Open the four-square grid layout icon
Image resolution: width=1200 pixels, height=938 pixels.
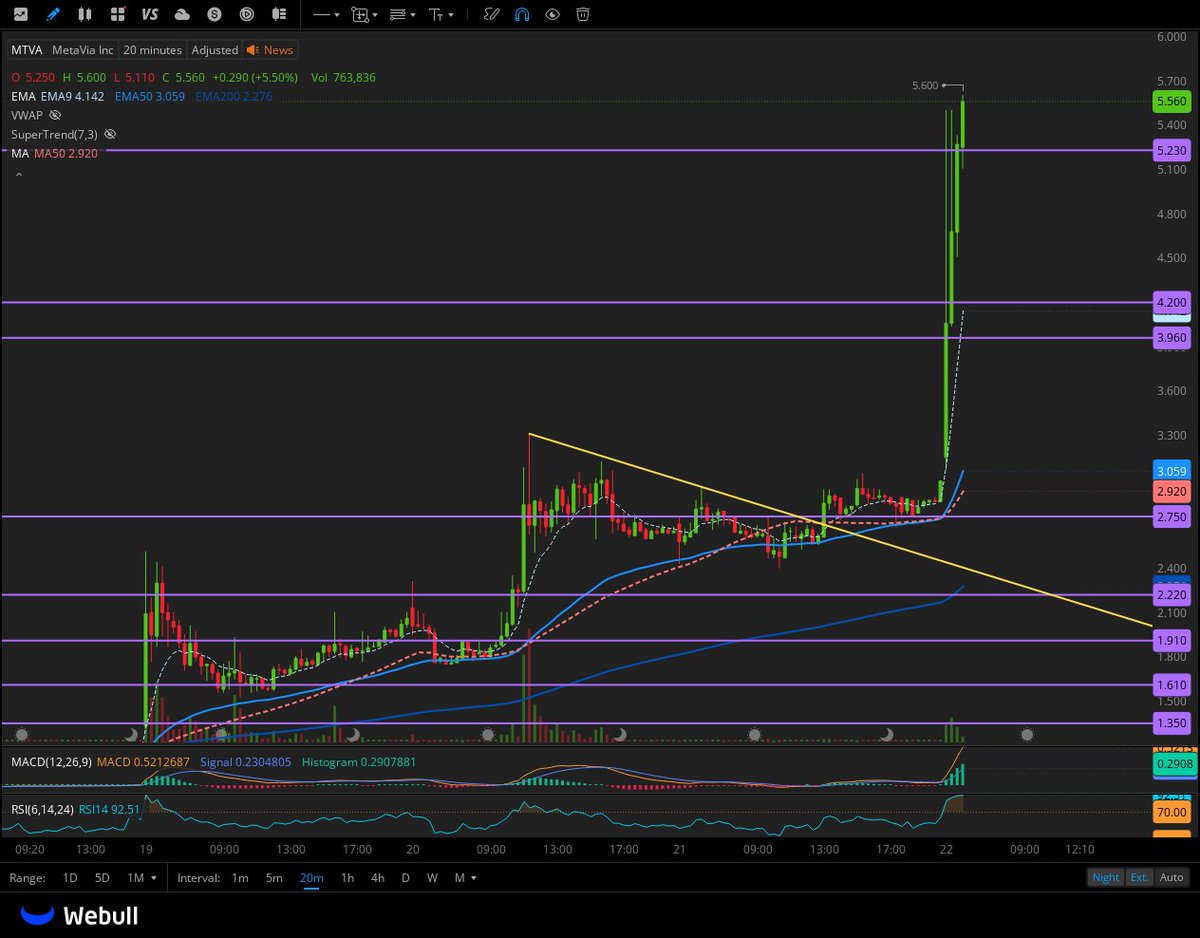pyautogui.click(x=118, y=14)
